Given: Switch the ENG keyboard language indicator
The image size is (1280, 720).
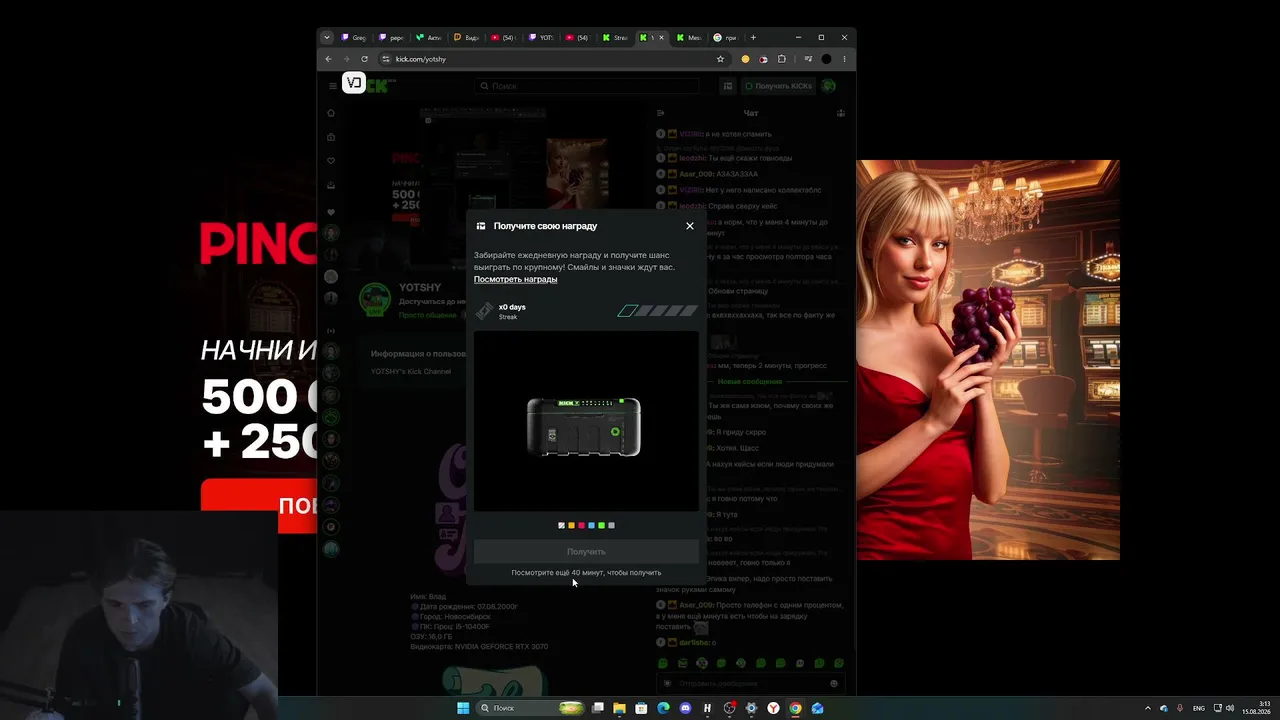Looking at the screenshot, I should pos(1199,708).
